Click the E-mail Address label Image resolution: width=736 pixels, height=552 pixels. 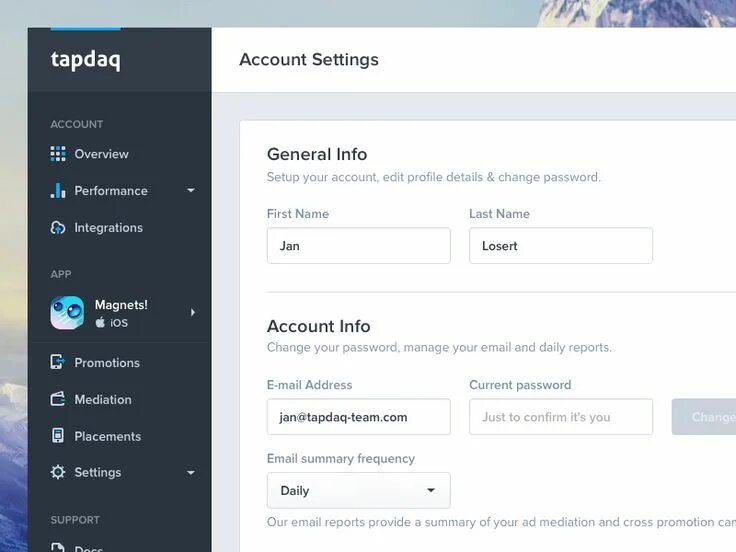coord(309,385)
